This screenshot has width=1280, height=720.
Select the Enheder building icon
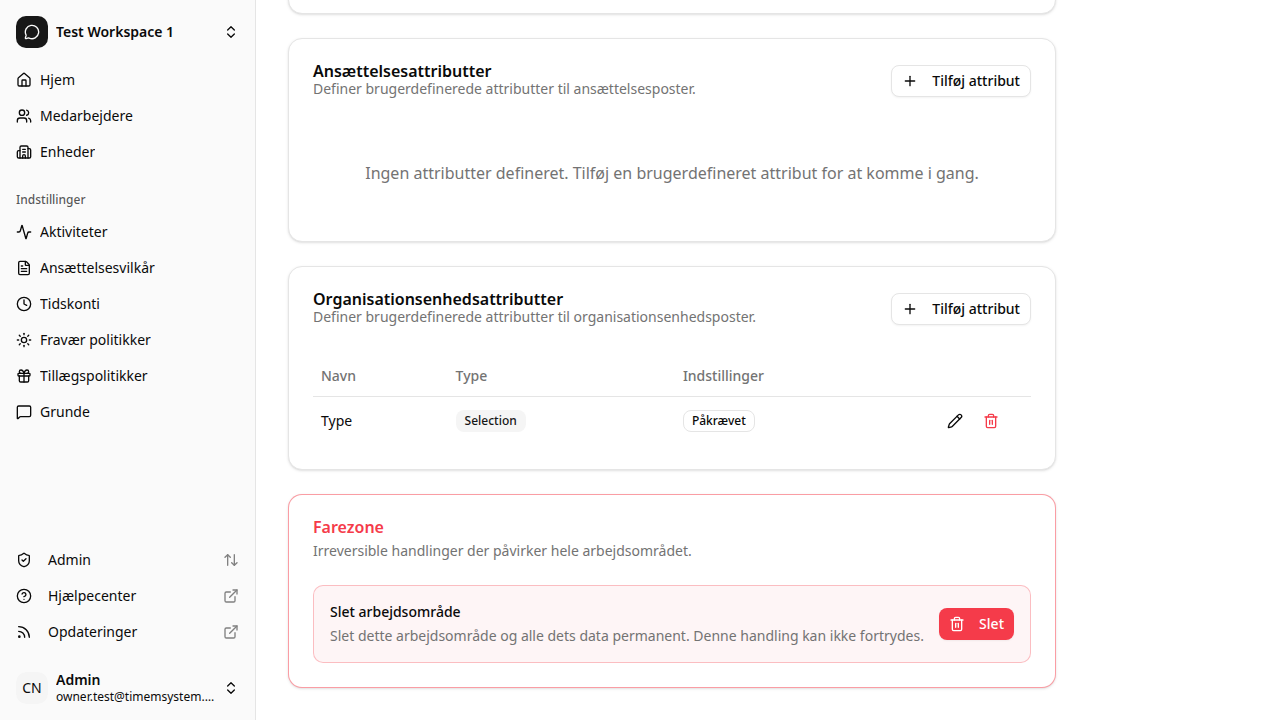point(24,151)
